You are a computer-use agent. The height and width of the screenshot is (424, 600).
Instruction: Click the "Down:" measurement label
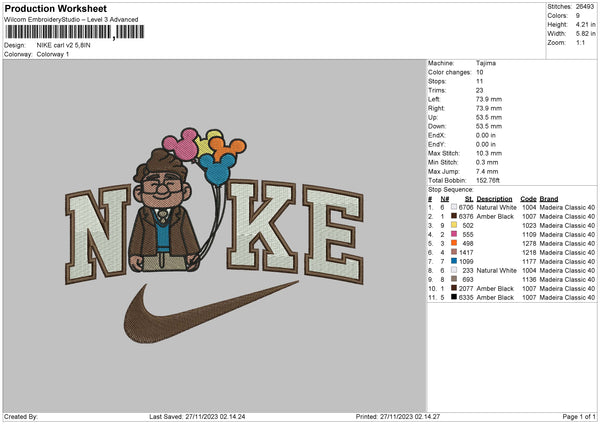pyautogui.click(x=437, y=126)
